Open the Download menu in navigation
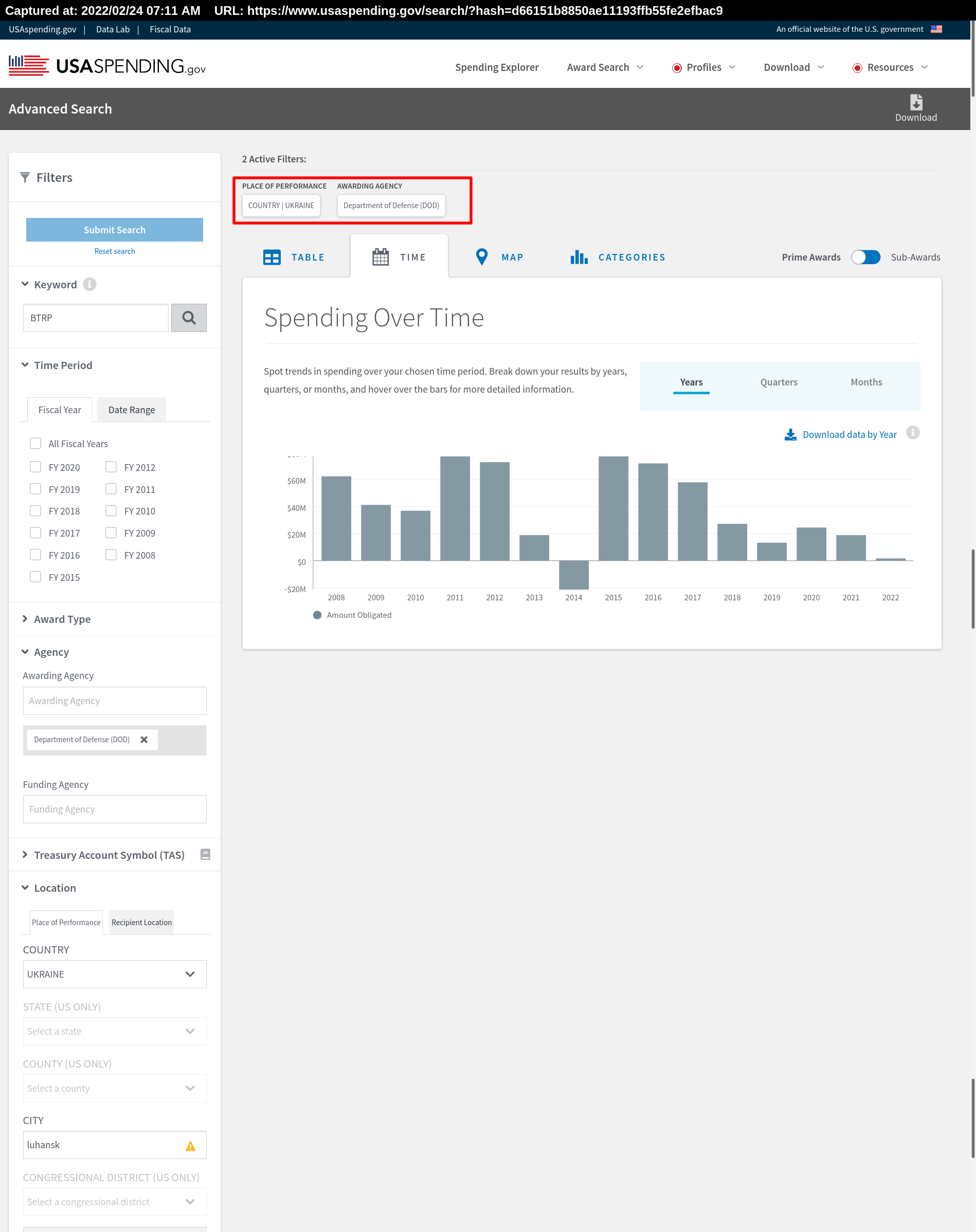This screenshot has width=976, height=1232. point(794,67)
